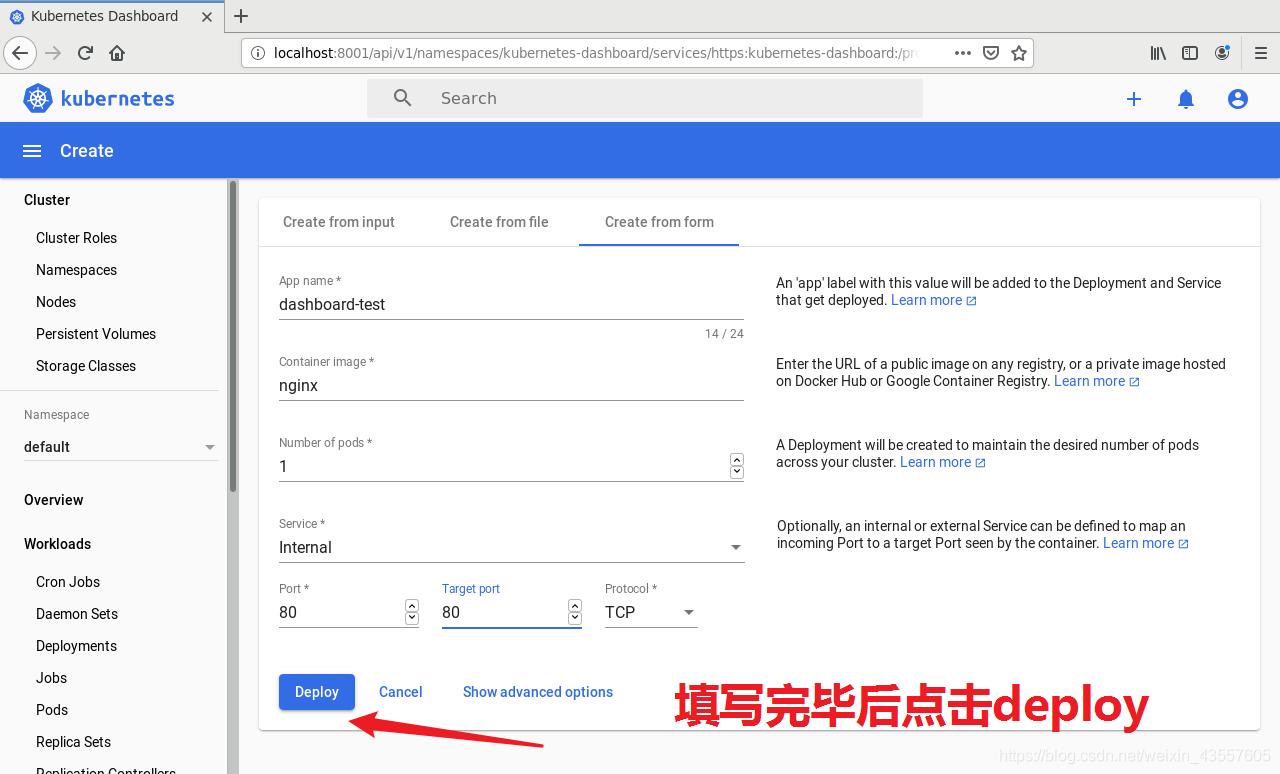The height and width of the screenshot is (774, 1280).
Task: Open the Protocol TCP dropdown
Action: tap(651, 612)
